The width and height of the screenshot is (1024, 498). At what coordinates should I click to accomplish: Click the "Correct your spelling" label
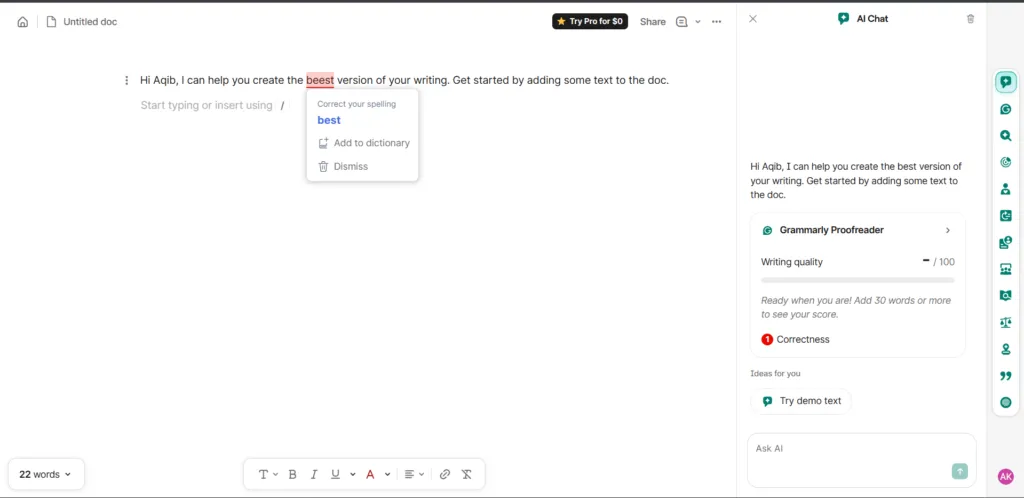pos(357,104)
